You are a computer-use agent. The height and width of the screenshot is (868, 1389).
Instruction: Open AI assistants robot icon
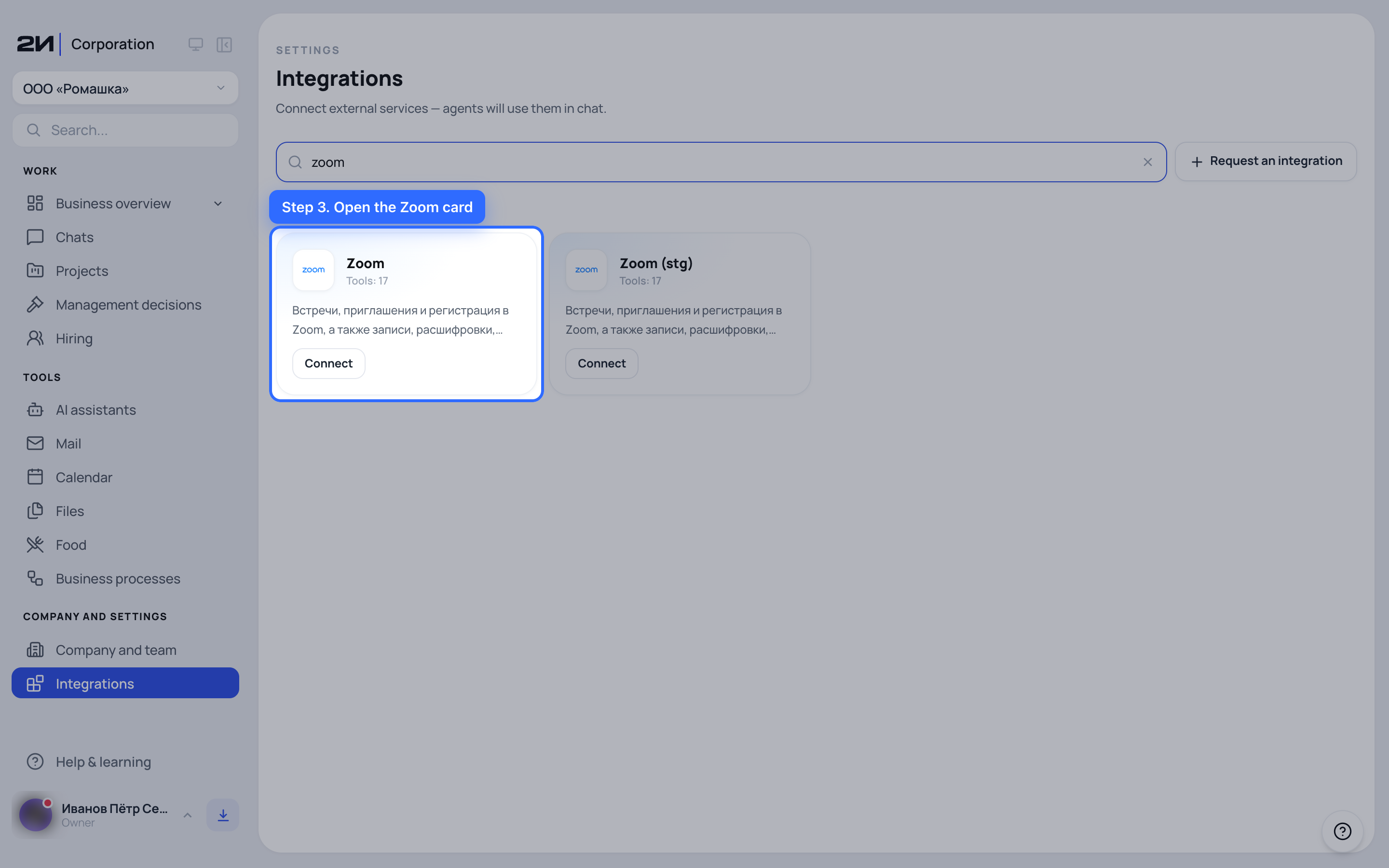[35, 410]
